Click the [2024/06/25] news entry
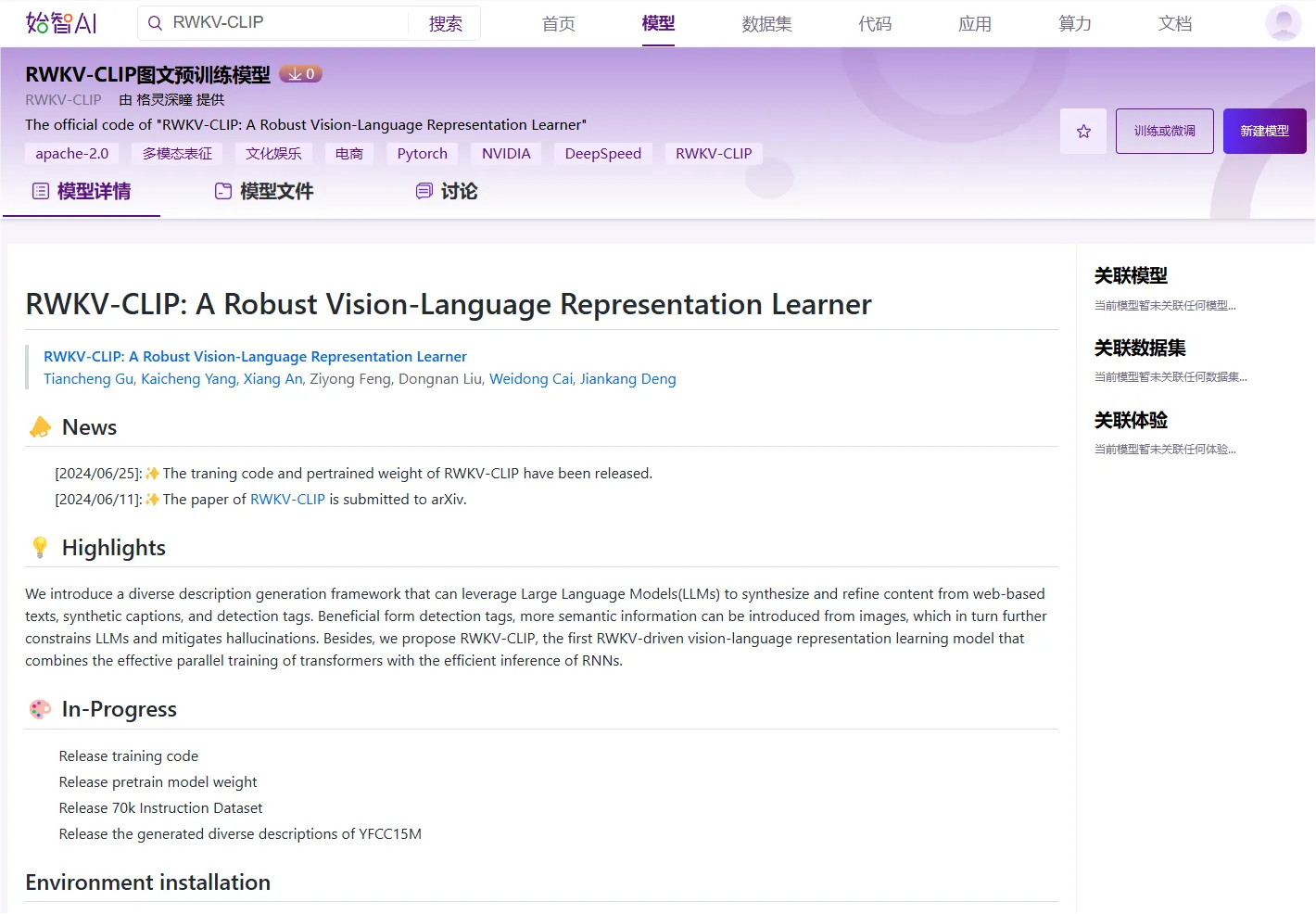This screenshot has height=914, width=1316. click(x=354, y=474)
